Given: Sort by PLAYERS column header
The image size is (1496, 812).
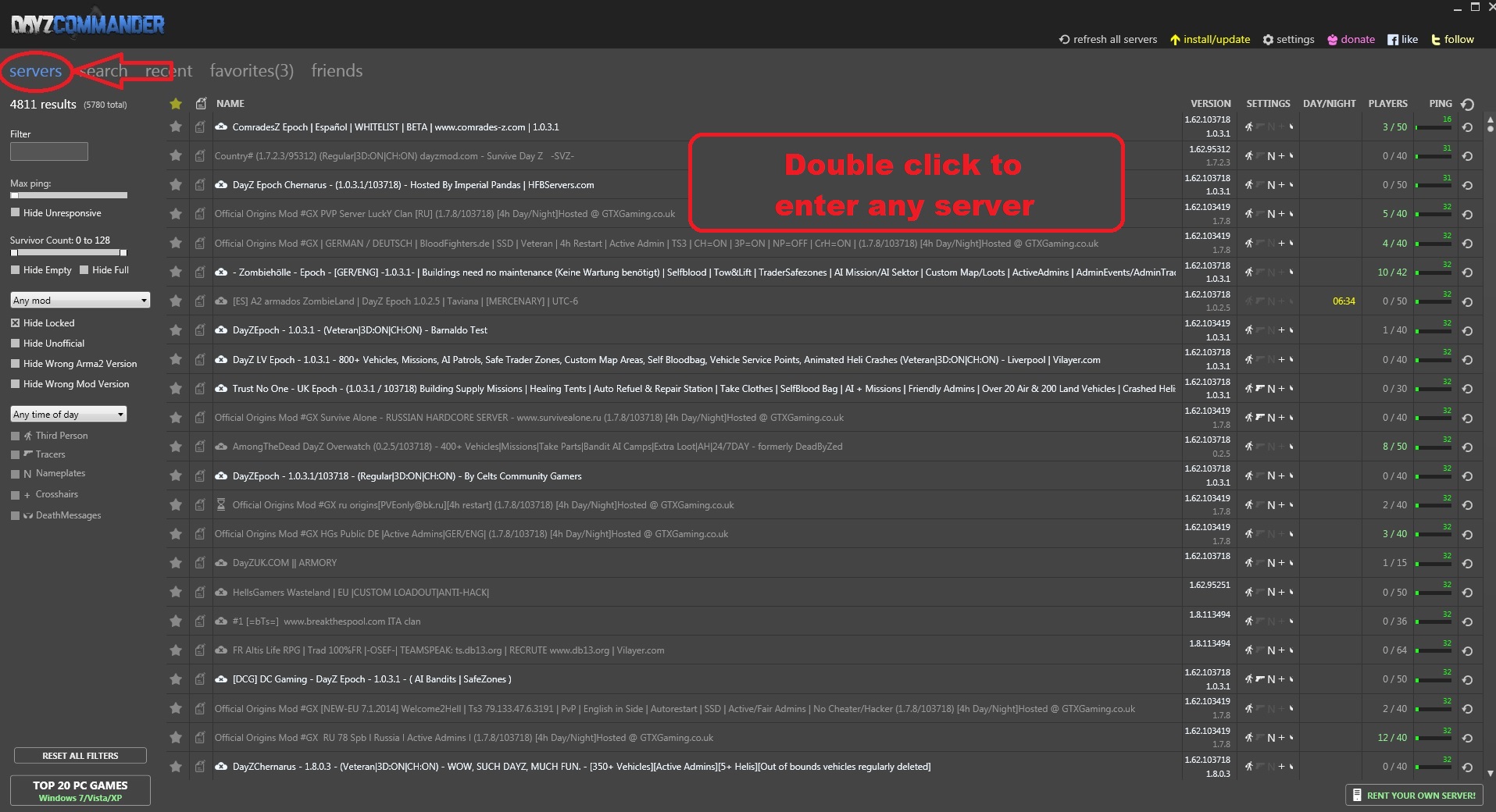Looking at the screenshot, I should [x=1387, y=103].
